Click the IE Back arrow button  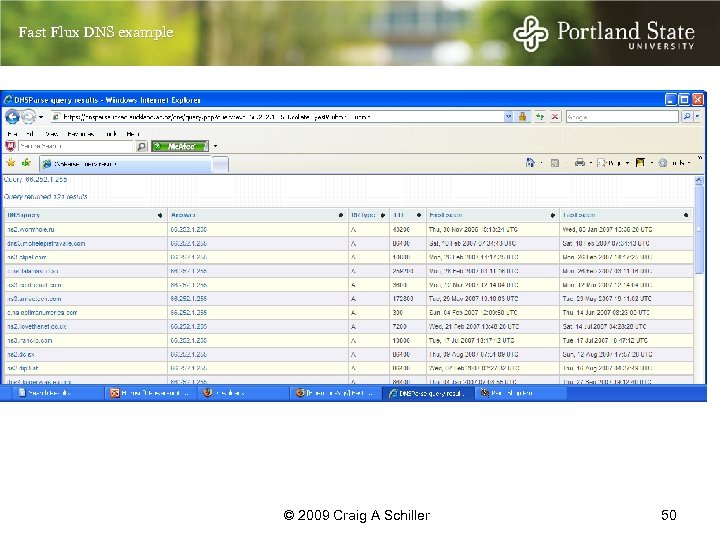(12, 117)
